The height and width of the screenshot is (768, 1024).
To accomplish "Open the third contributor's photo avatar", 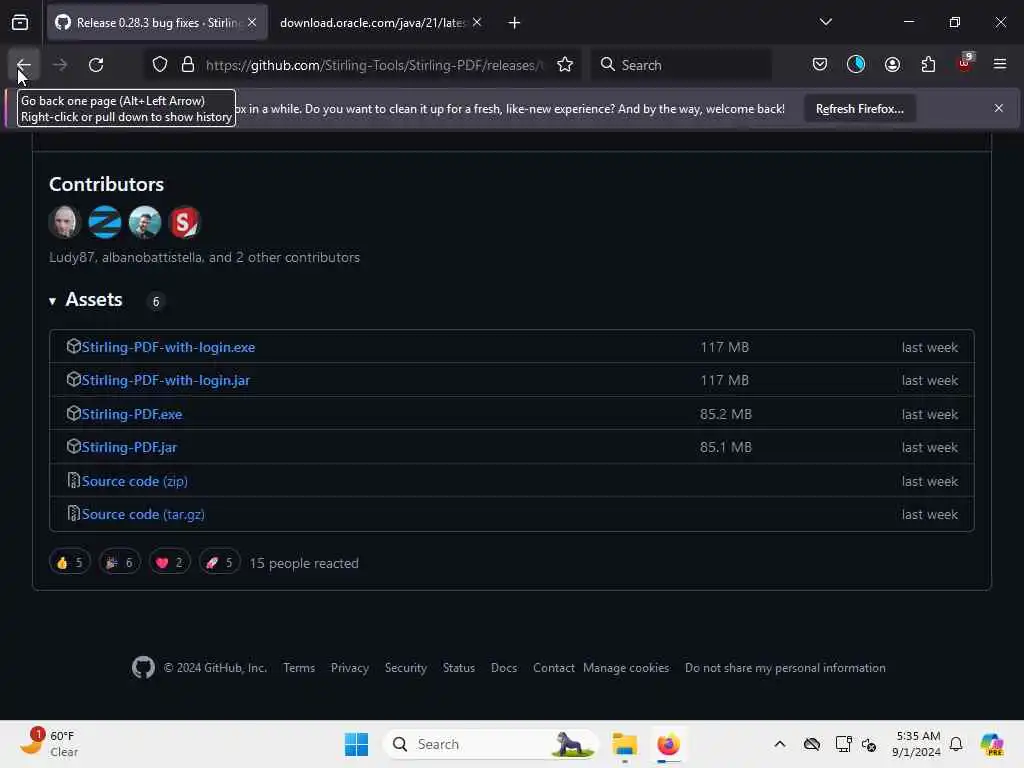I will pyautogui.click(x=144, y=222).
